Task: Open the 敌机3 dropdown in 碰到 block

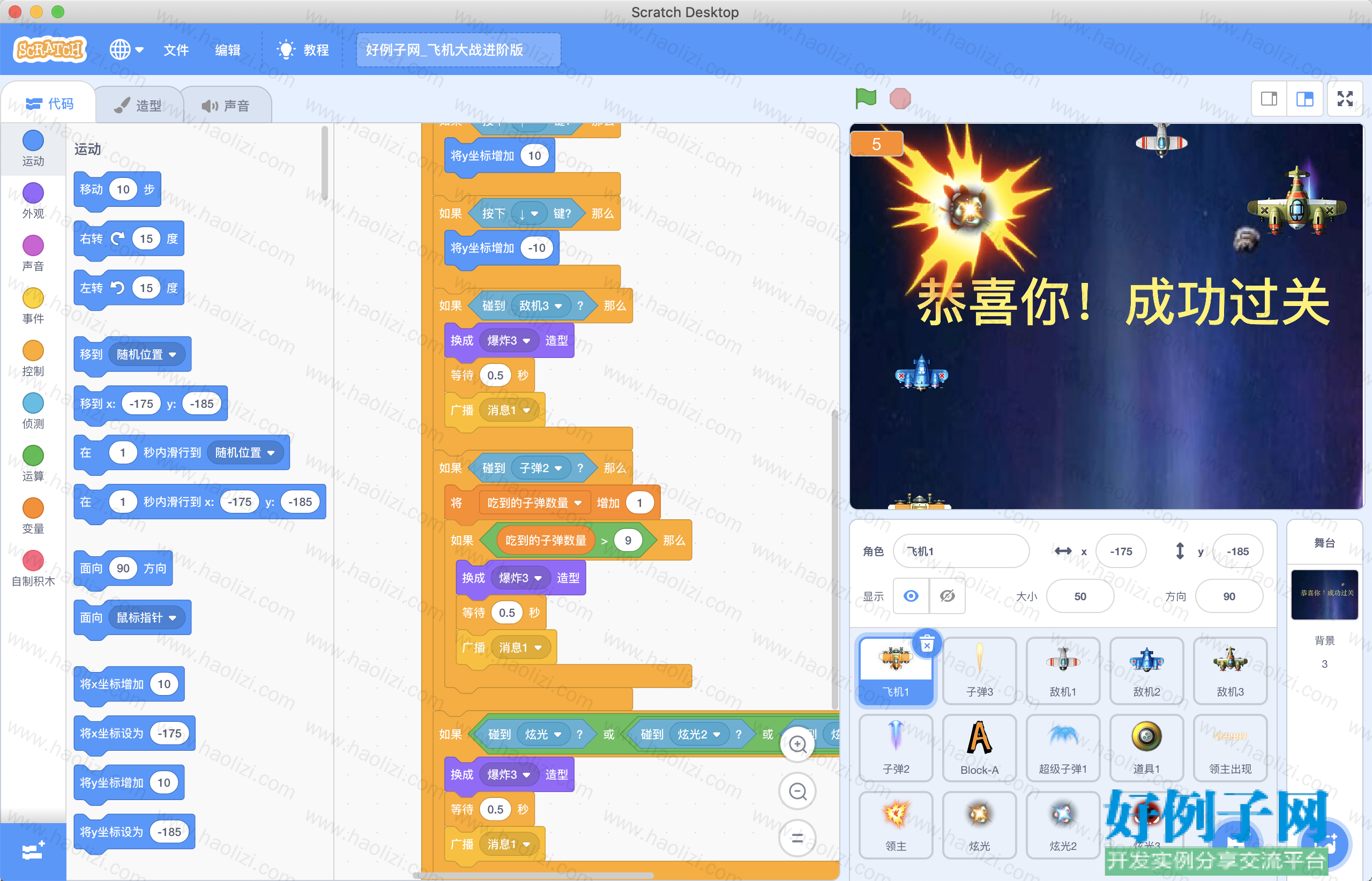Action: pos(540,306)
